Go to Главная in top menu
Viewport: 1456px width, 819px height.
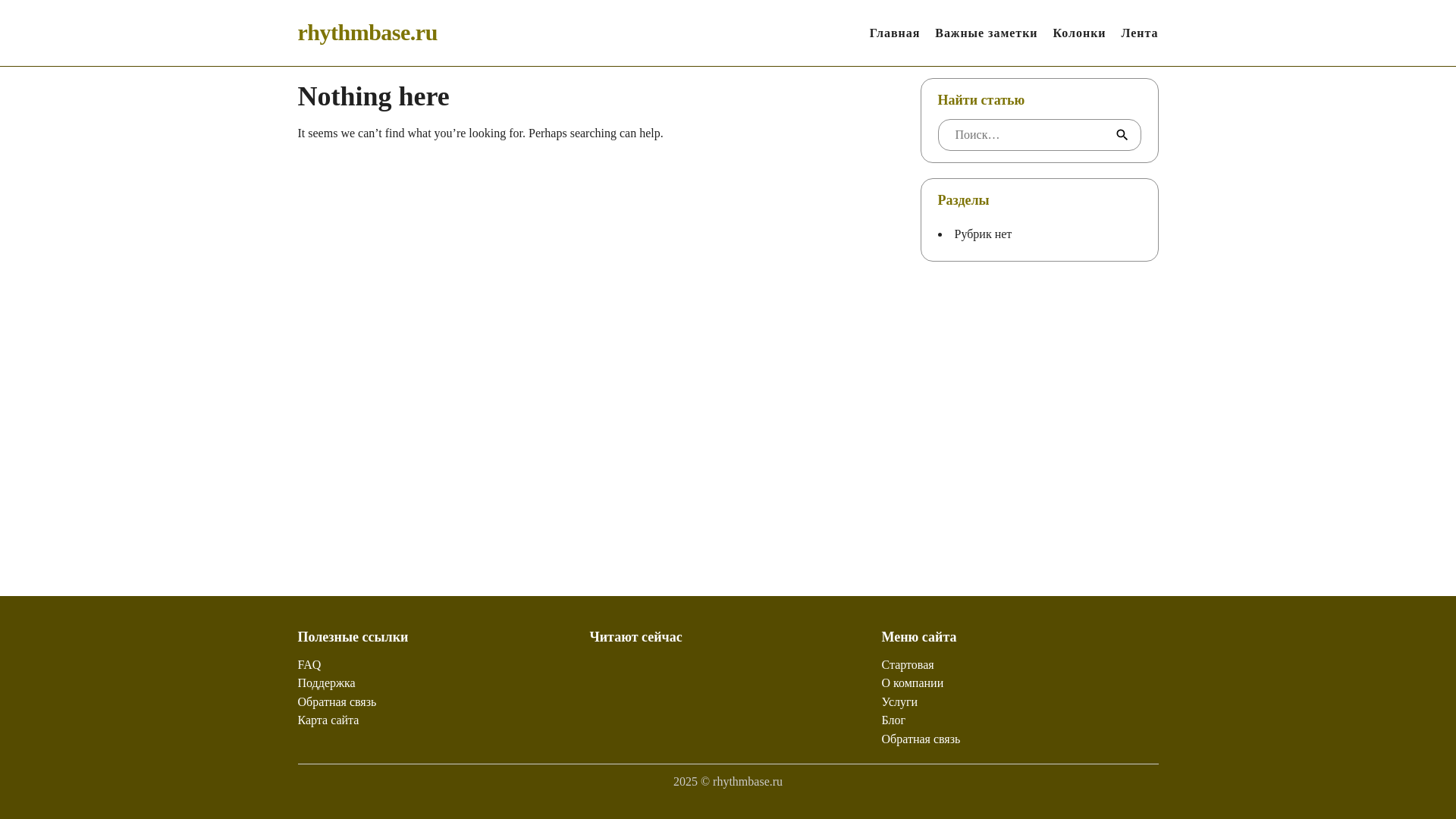[894, 33]
